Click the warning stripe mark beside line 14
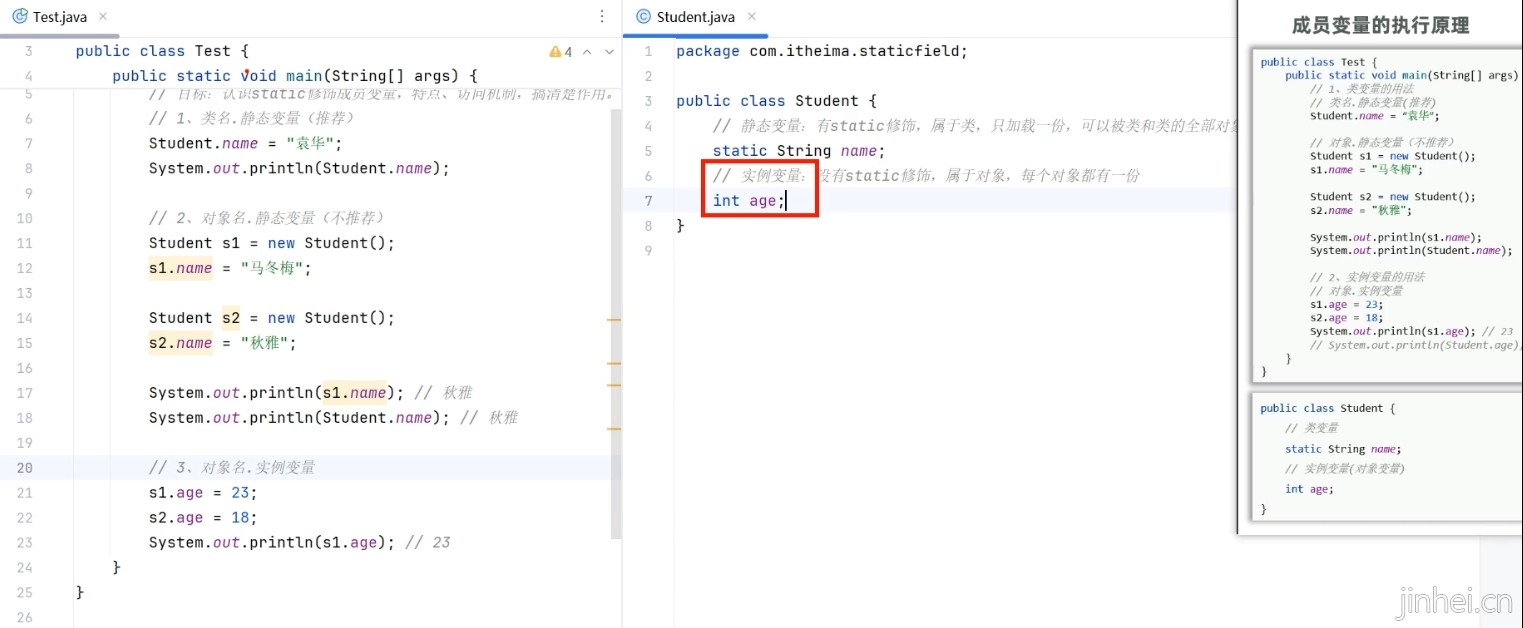 click(614, 319)
